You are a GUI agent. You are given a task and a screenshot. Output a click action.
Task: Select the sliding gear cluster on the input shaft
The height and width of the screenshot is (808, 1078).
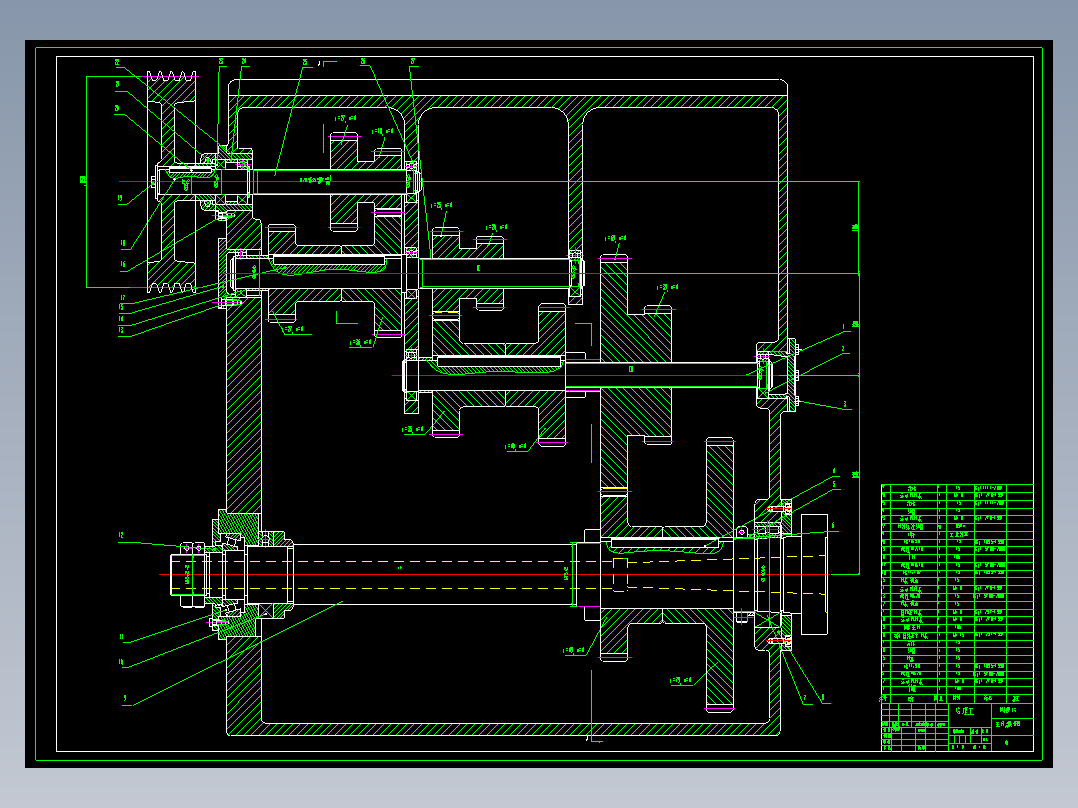click(366, 182)
